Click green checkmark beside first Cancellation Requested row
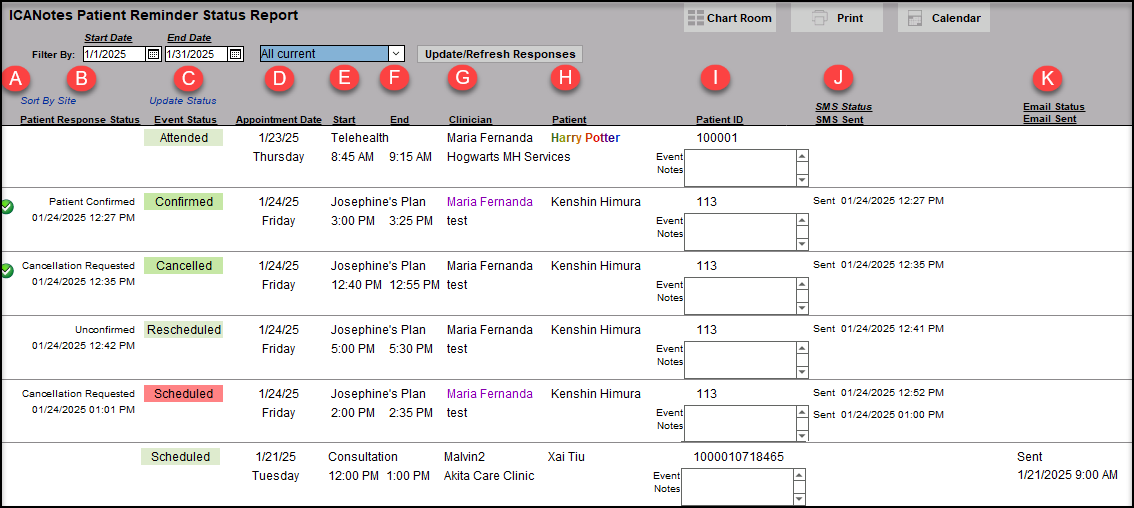Viewport: 1134px width, 508px height. point(8,271)
